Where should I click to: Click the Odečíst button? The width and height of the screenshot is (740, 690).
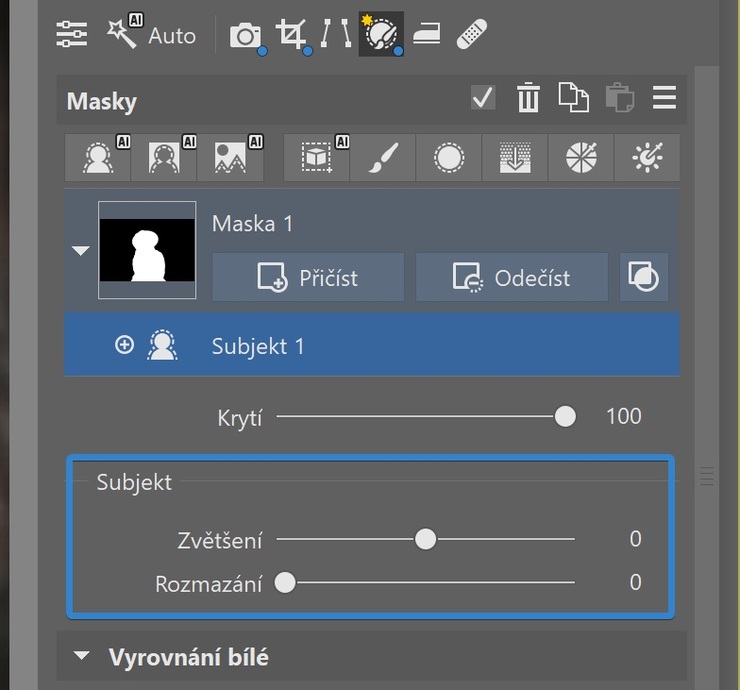pyautogui.click(x=512, y=277)
